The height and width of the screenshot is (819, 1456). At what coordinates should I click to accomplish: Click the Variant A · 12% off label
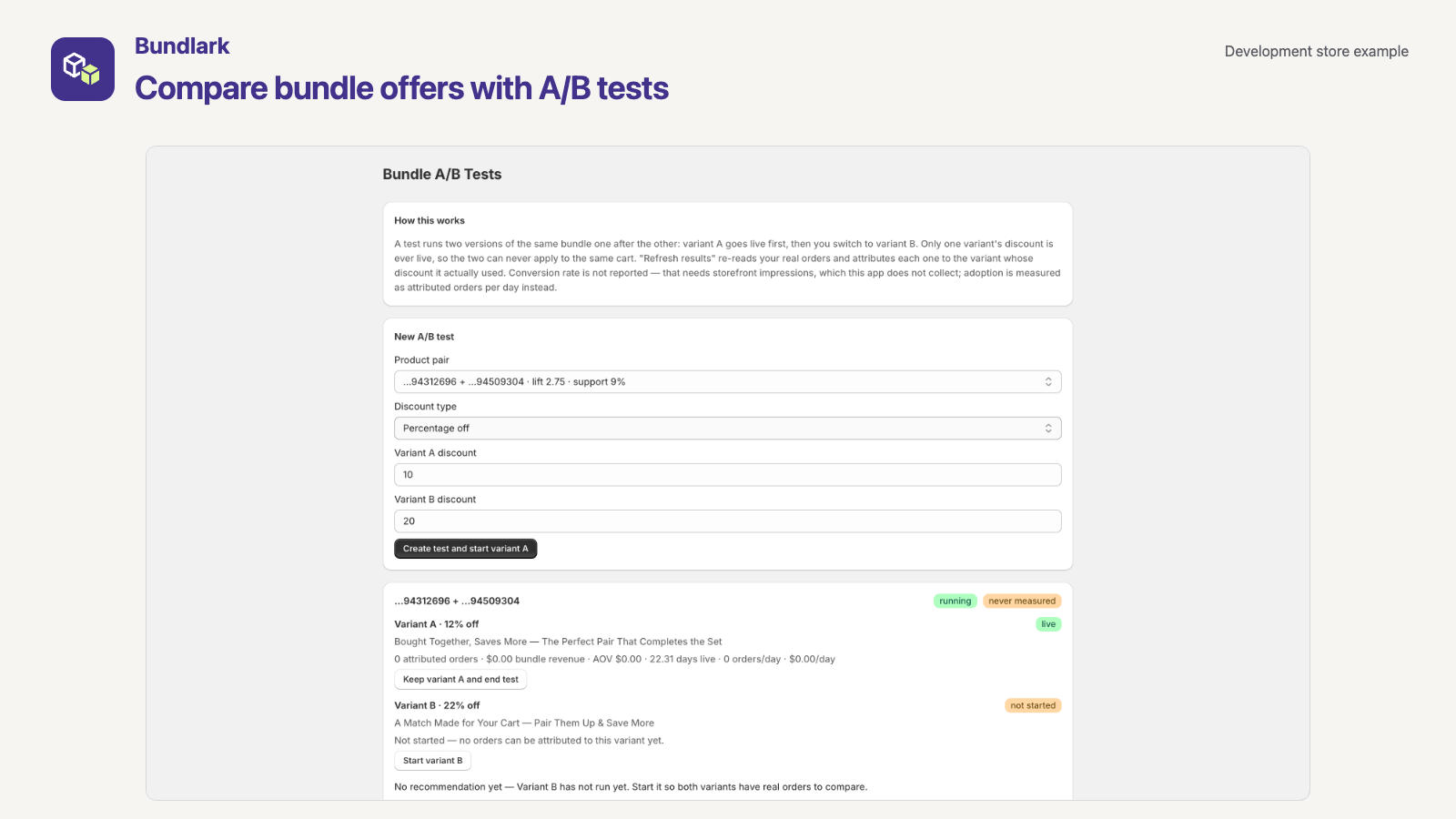[x=436, y=624]
